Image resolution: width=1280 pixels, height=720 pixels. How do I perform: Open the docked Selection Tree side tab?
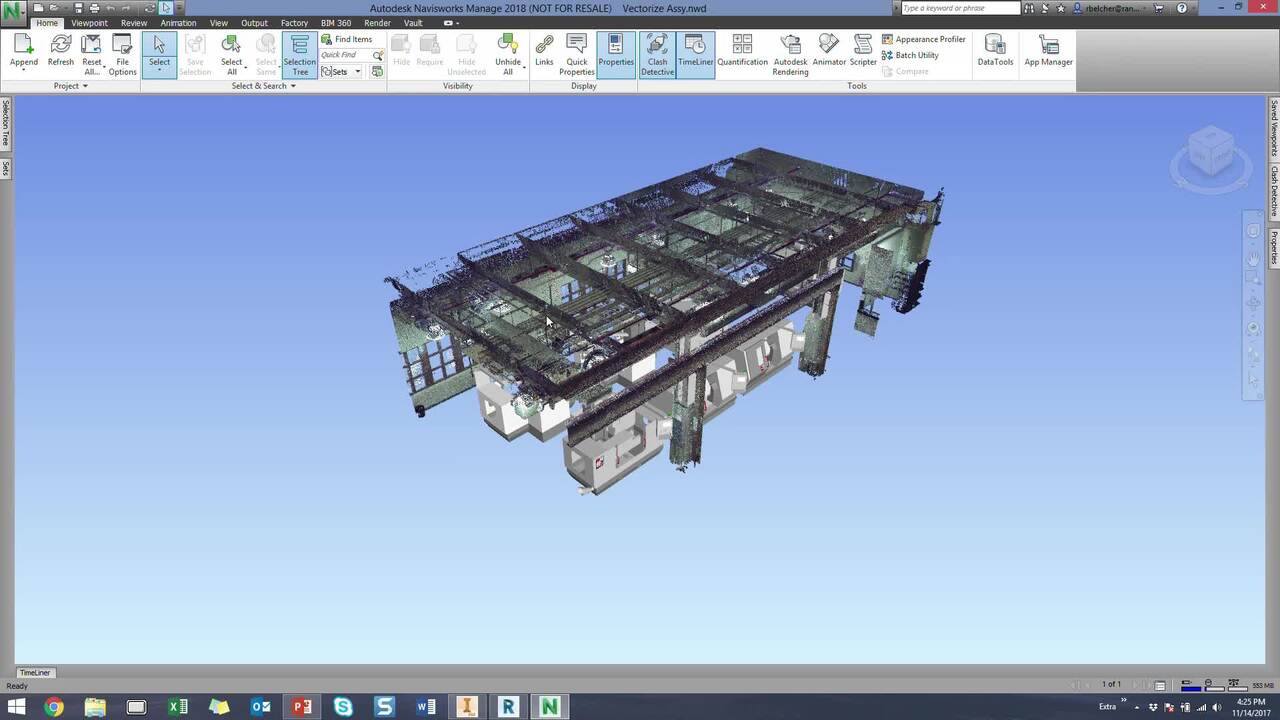point(6,124)
